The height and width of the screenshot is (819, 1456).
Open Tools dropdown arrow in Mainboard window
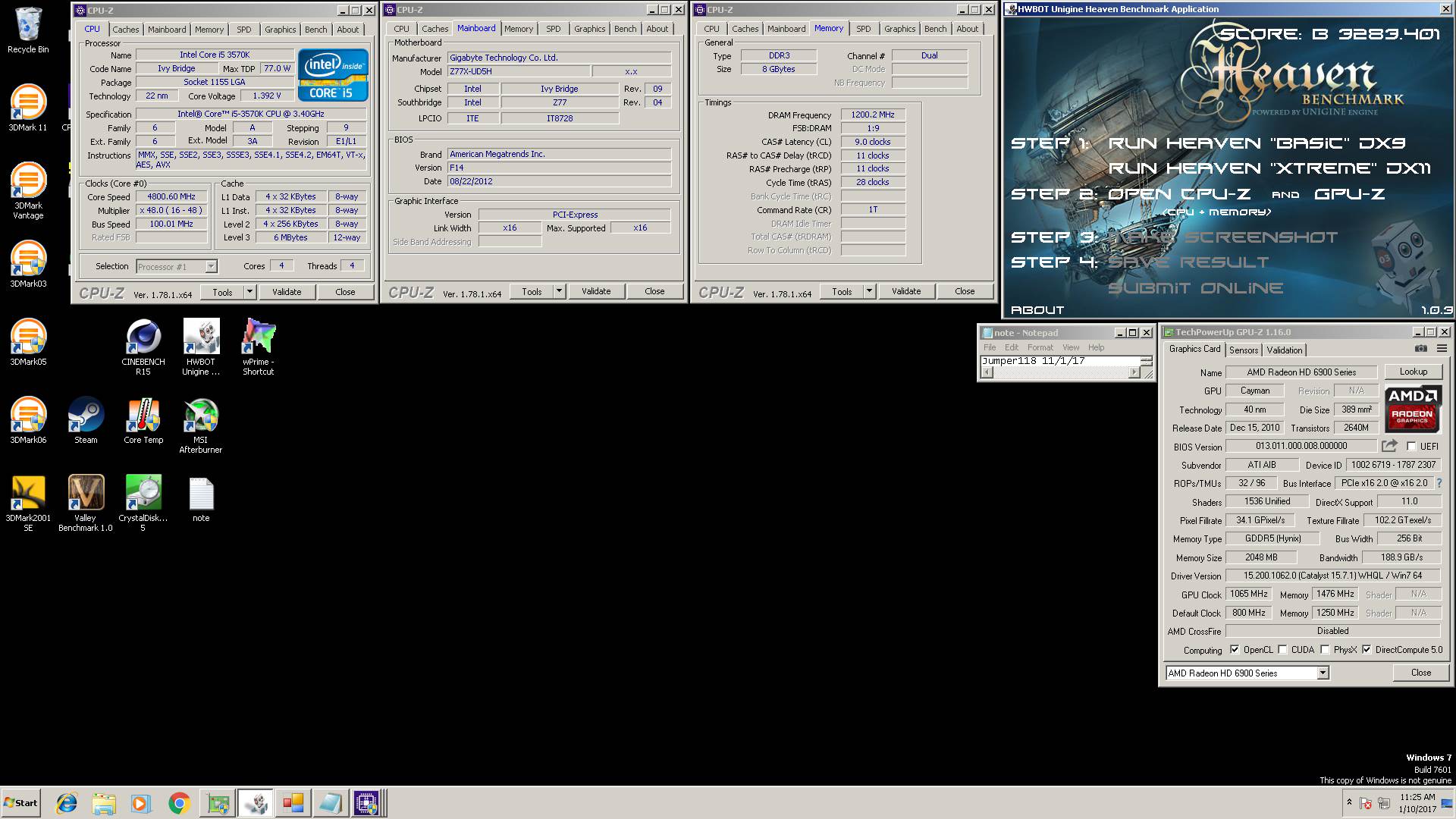(559, 290)
